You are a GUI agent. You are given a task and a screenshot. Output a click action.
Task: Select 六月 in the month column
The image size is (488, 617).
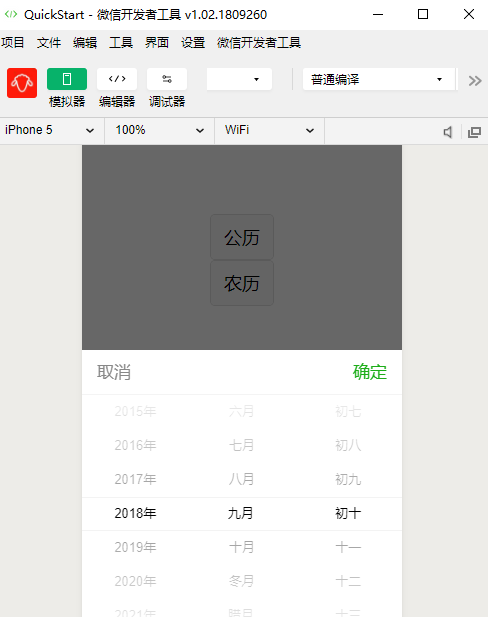coord(241,411)
